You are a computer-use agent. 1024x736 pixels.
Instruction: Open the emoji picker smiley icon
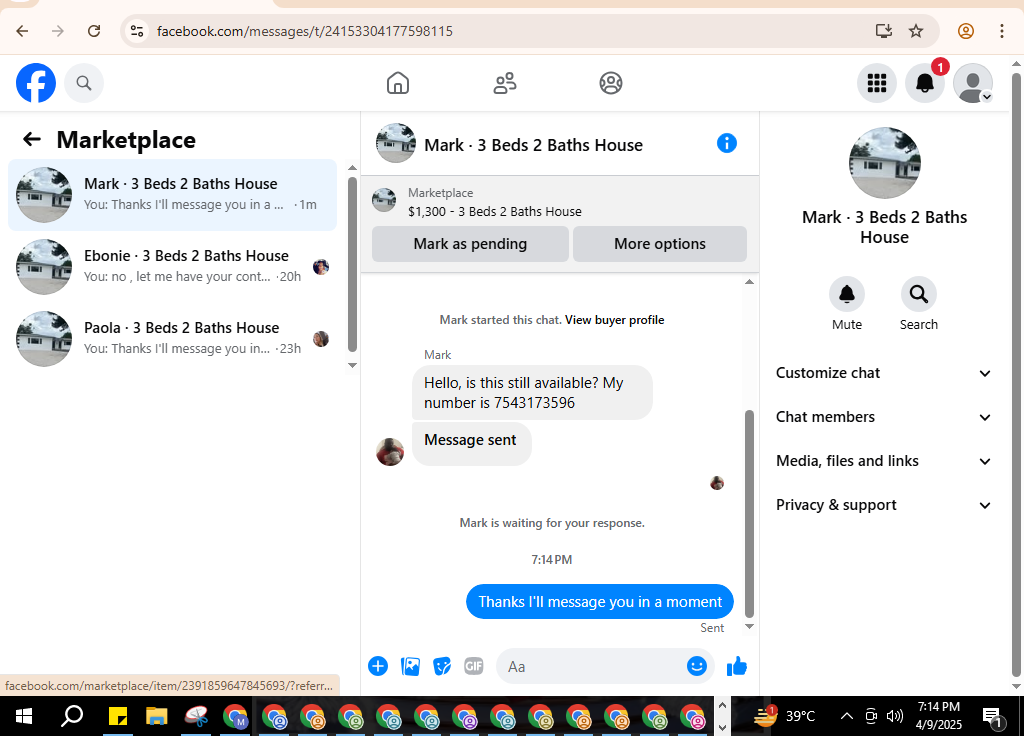697,666
